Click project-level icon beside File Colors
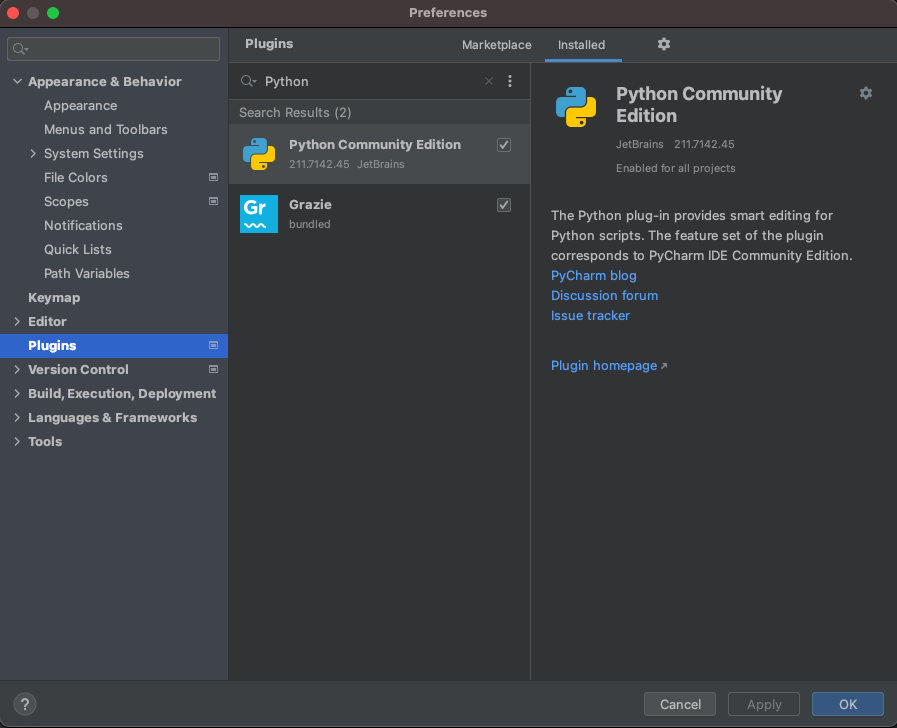 213,177
